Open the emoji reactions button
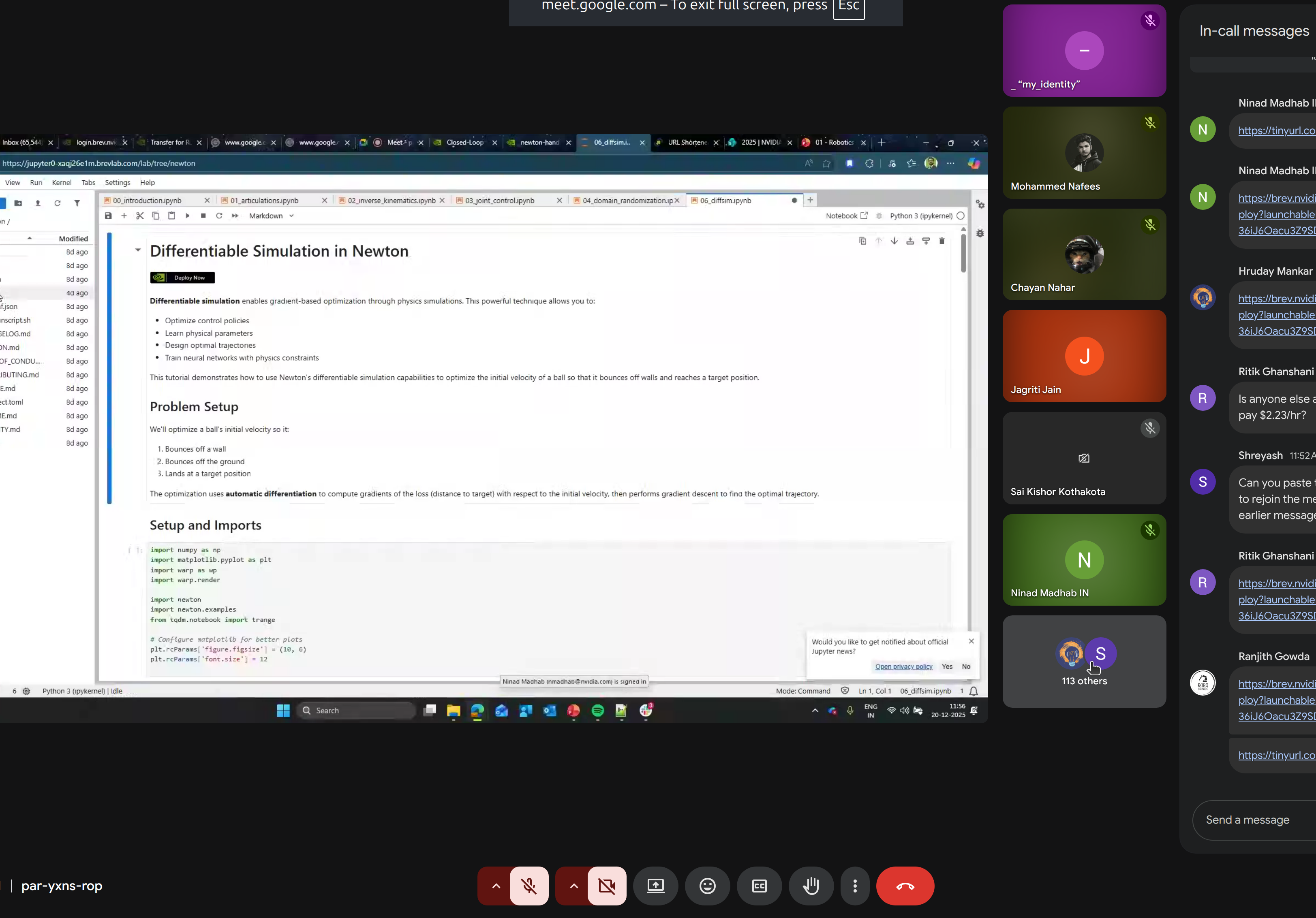Image resolution: width=1316 pixels, height=918 pixels. pos(707,886)
